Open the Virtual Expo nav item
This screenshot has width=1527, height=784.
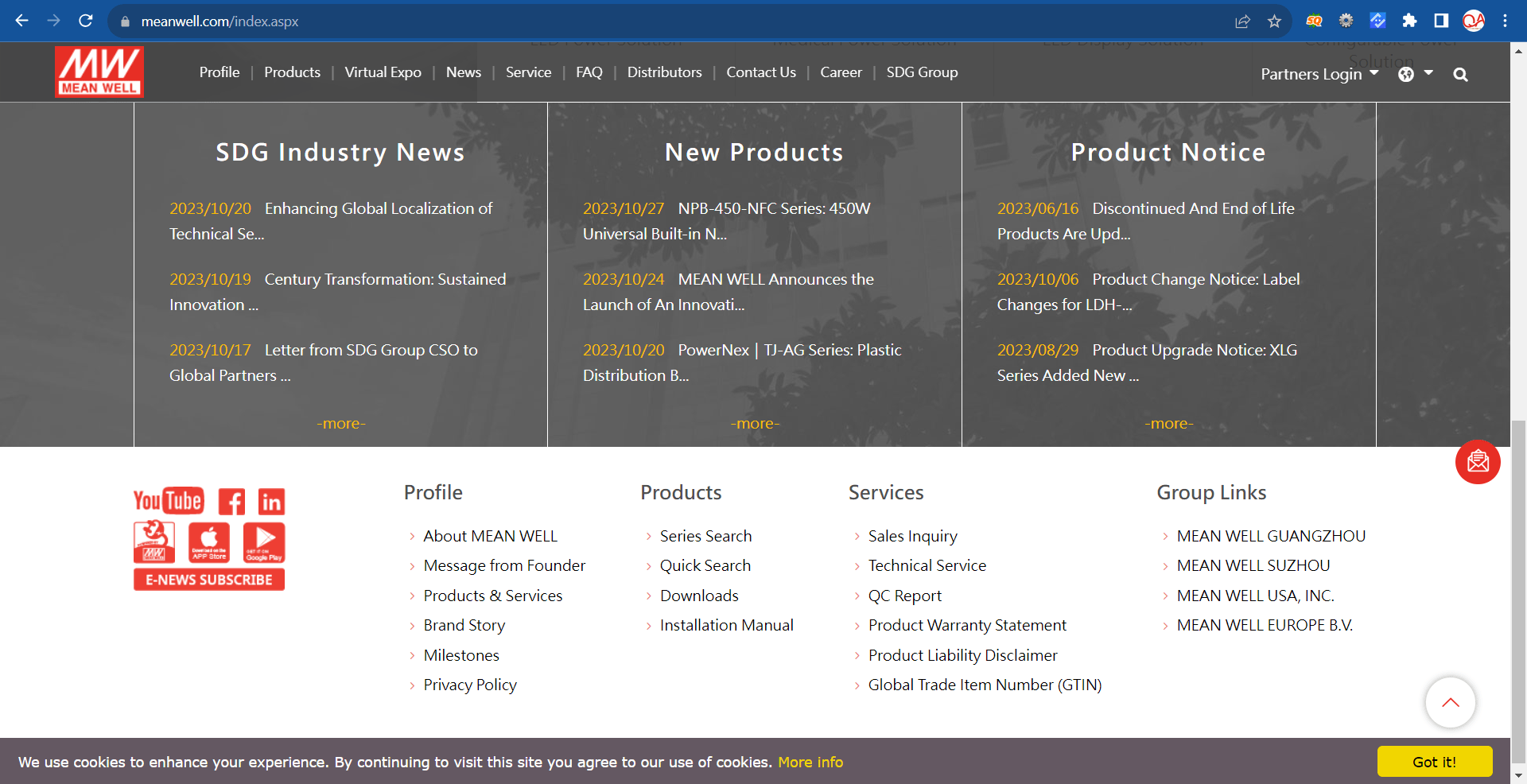pos(383,72)
